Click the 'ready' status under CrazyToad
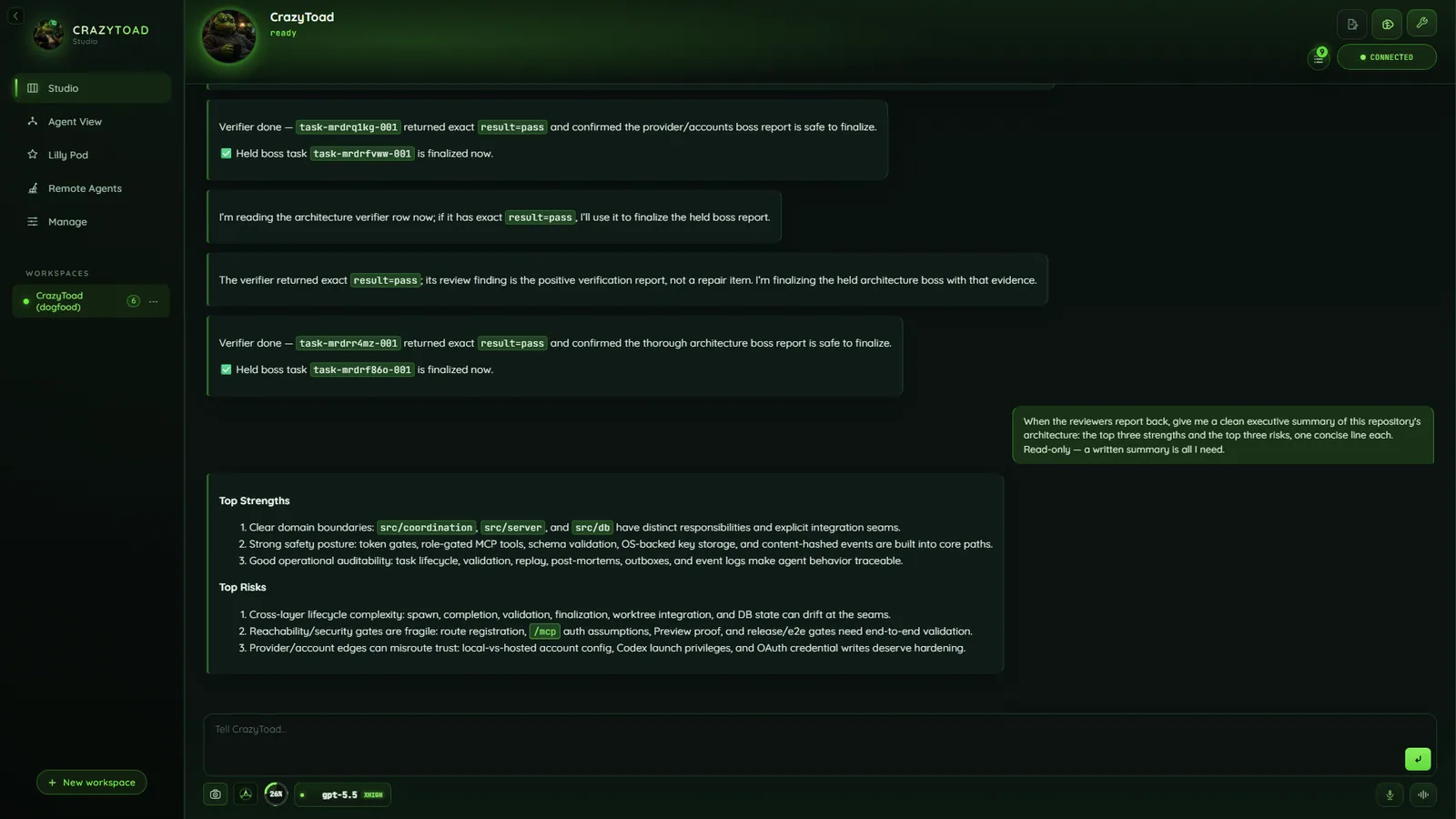The image size is (1456, 819). (x=283, y=33)
